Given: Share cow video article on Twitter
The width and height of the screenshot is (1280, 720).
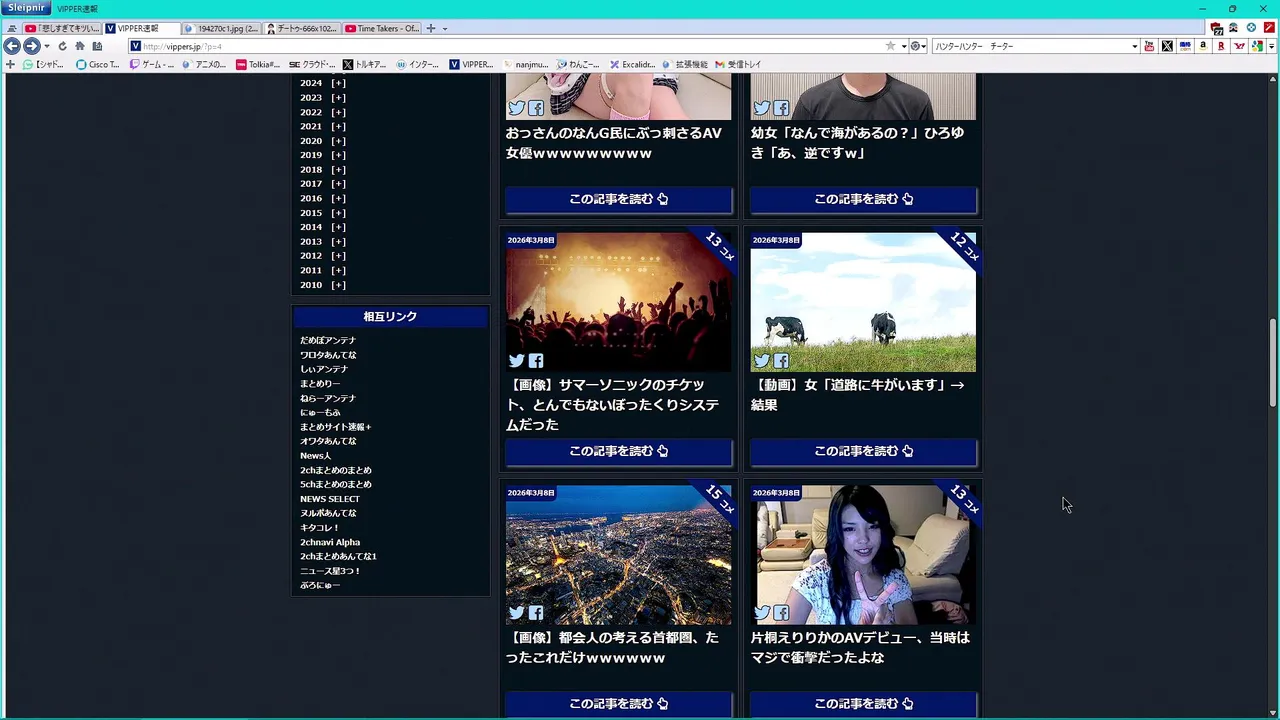Looking at the screenshot, I should click(x=761, y=361).
